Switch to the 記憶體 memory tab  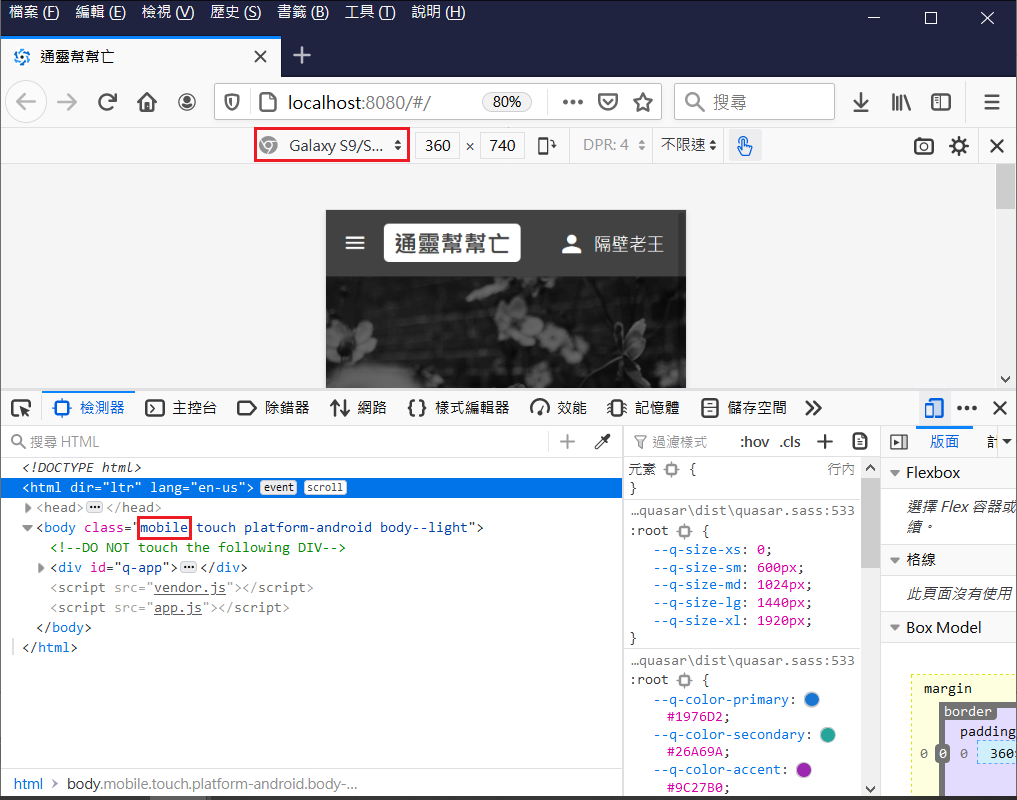click(643, 408)
